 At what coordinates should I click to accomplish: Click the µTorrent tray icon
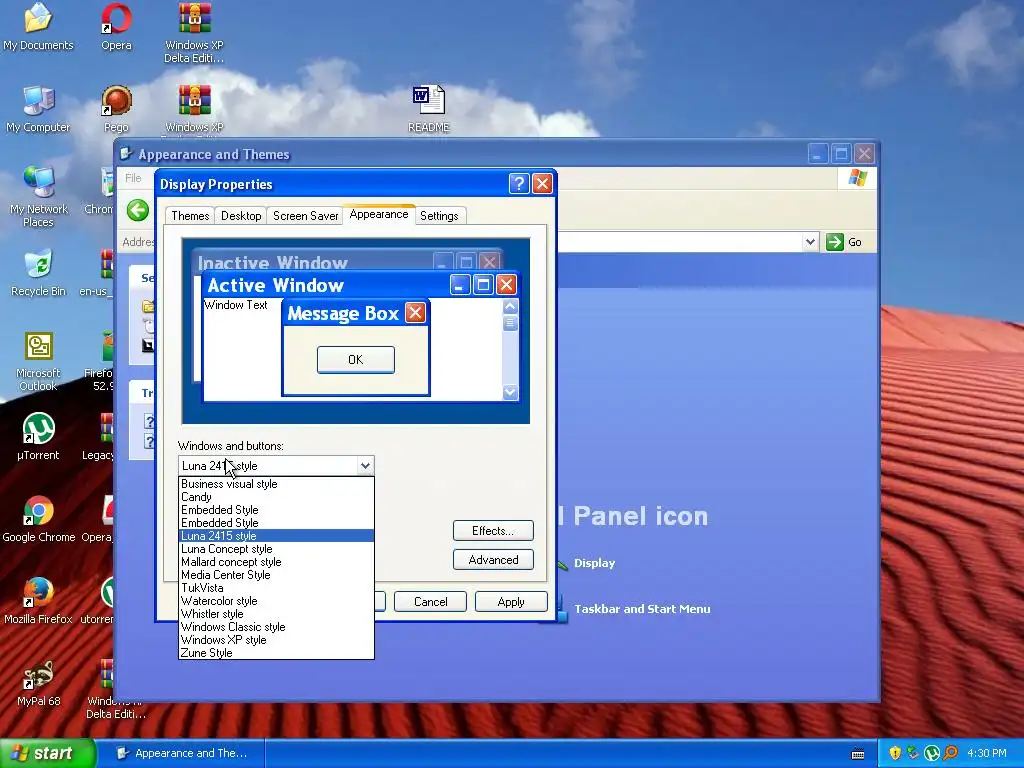tap(932, 753)
